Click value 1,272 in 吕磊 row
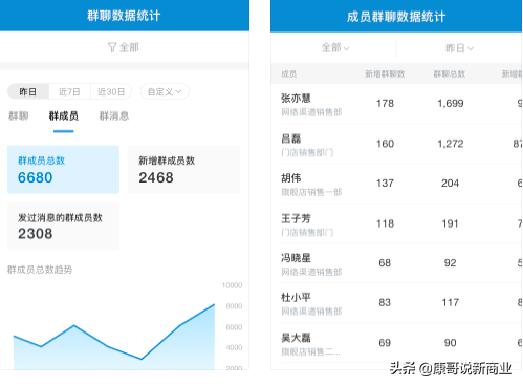The width and height of the screenshot is (523, 386). point(450,144)
